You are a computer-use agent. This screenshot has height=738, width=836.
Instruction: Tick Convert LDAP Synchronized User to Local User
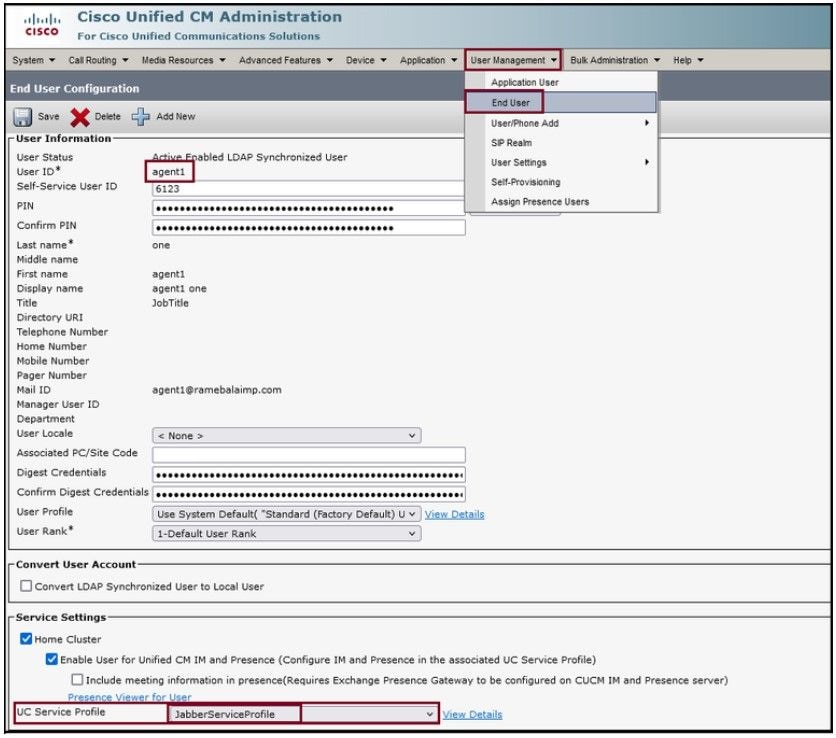coord(26,585)
